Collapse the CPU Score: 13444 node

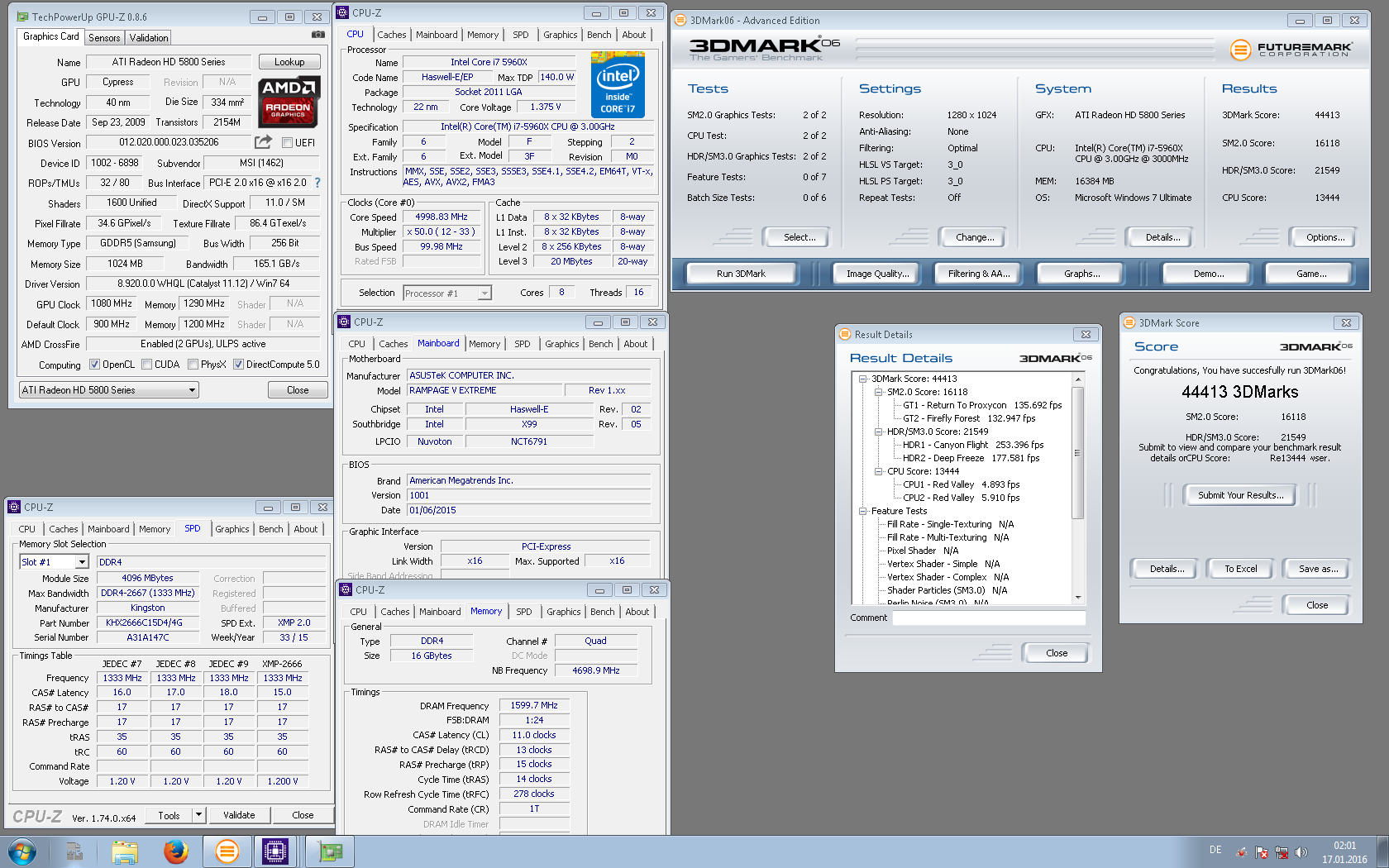click(x=878, y=471)
